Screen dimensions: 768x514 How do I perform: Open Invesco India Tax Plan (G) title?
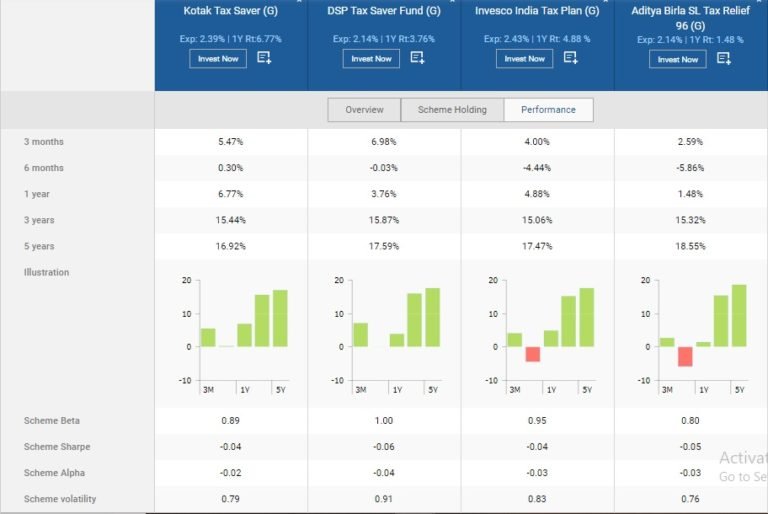pyautogui.click(x=537, y=11)
